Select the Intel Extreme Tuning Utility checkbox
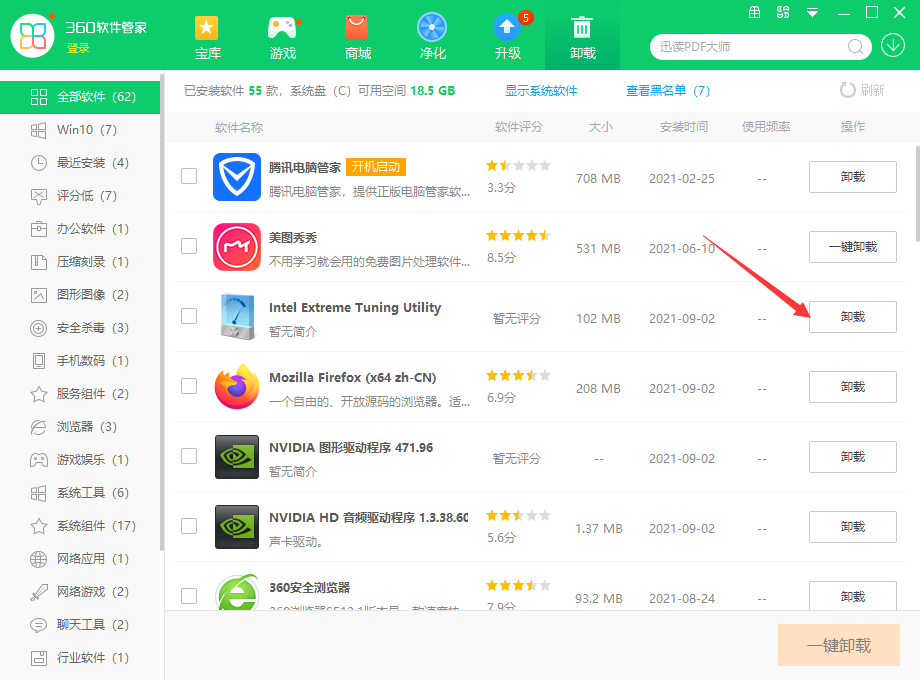 (189, 316)
